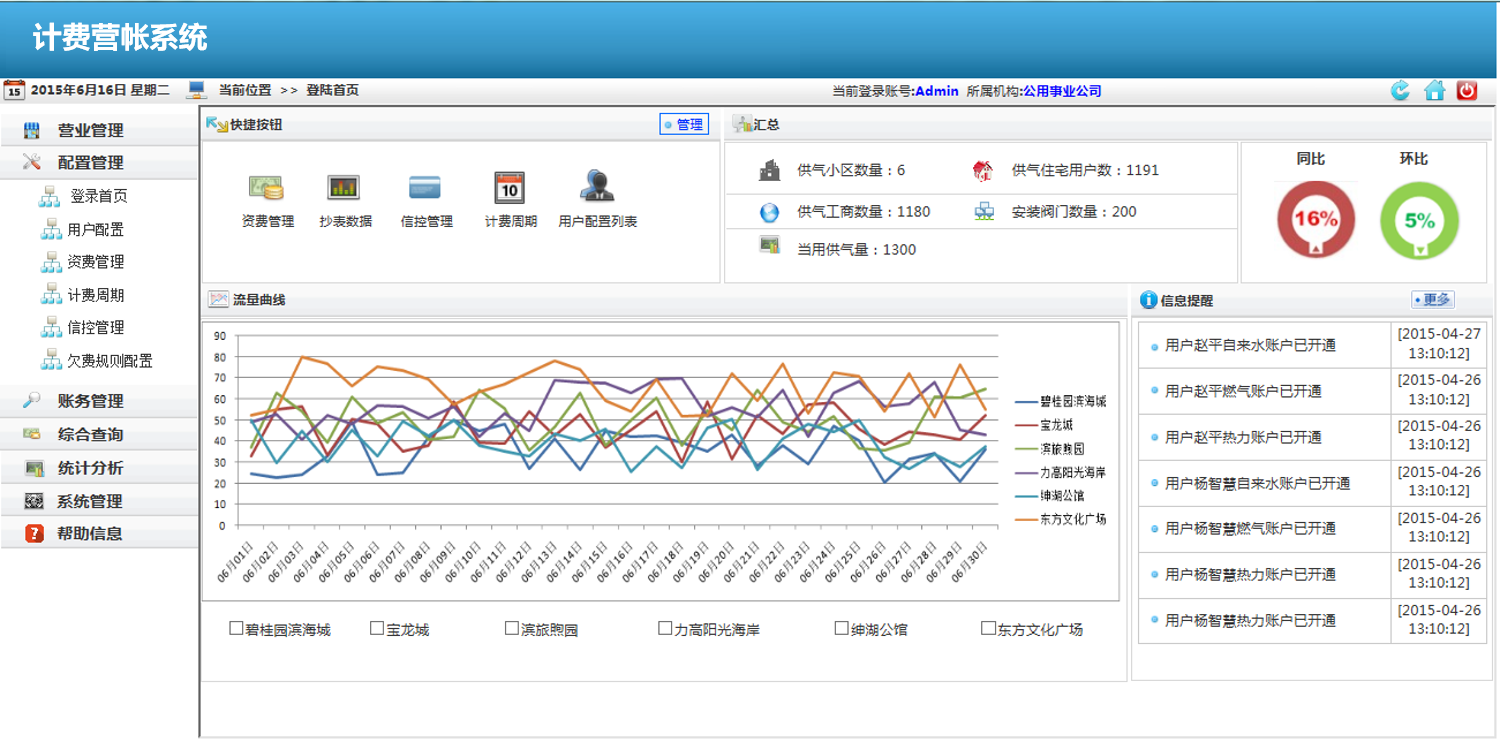Click the 安装阀门数量 network icon
This screenshot has height=742, width=1500.
[984, 211]
